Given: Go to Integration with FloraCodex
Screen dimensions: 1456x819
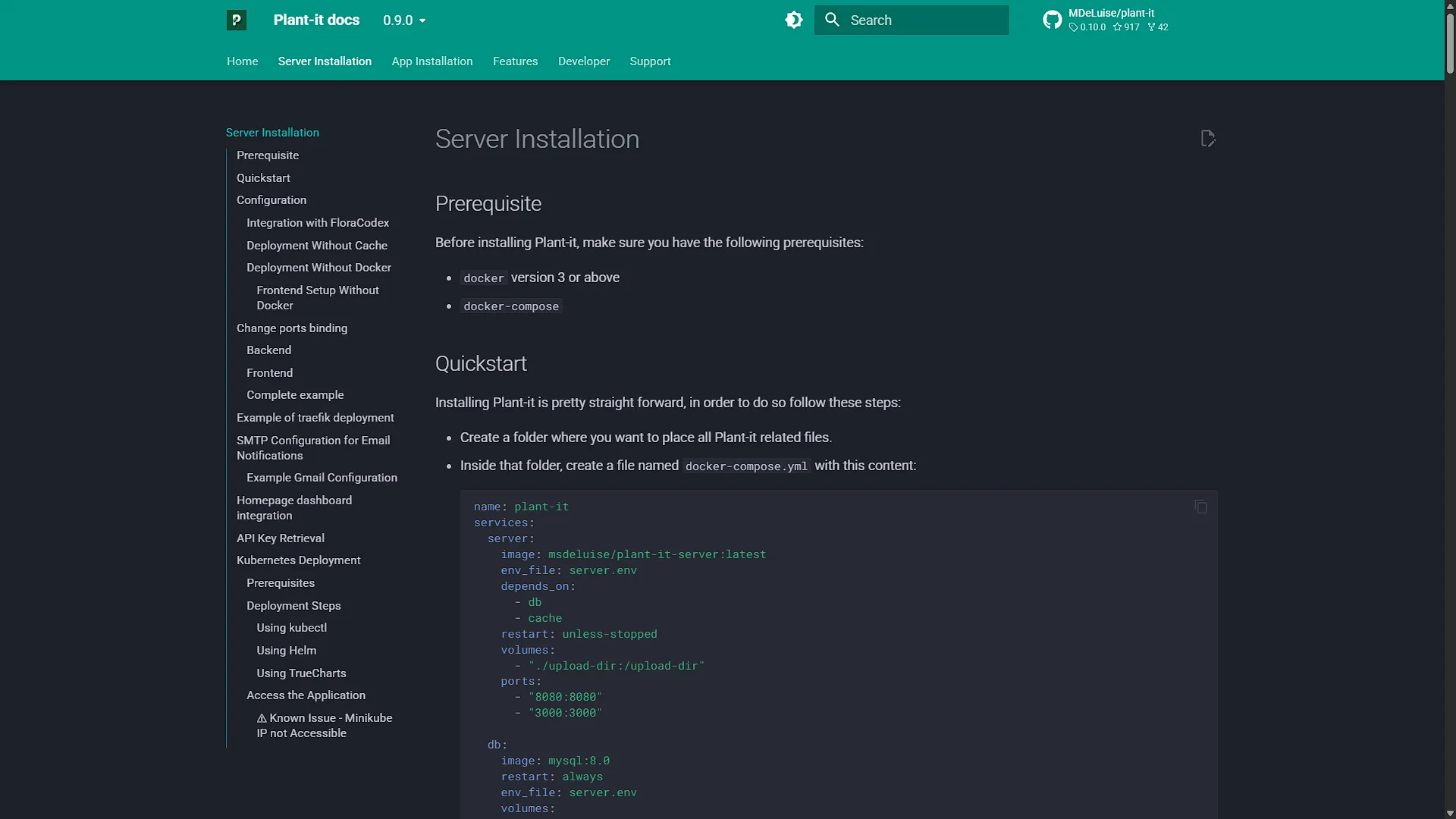Looking at the screenshot, I should click(318, 223).
